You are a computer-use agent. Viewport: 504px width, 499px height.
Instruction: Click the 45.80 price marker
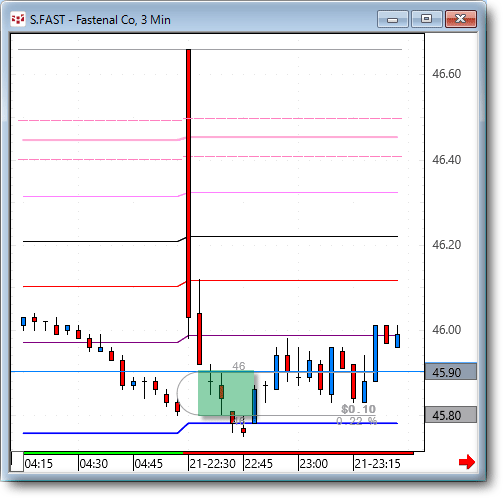(x=451, y=415)
